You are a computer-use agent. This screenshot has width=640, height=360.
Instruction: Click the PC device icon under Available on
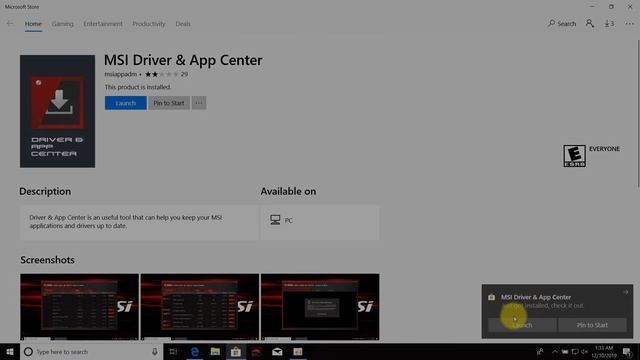[x=275, y=220]
